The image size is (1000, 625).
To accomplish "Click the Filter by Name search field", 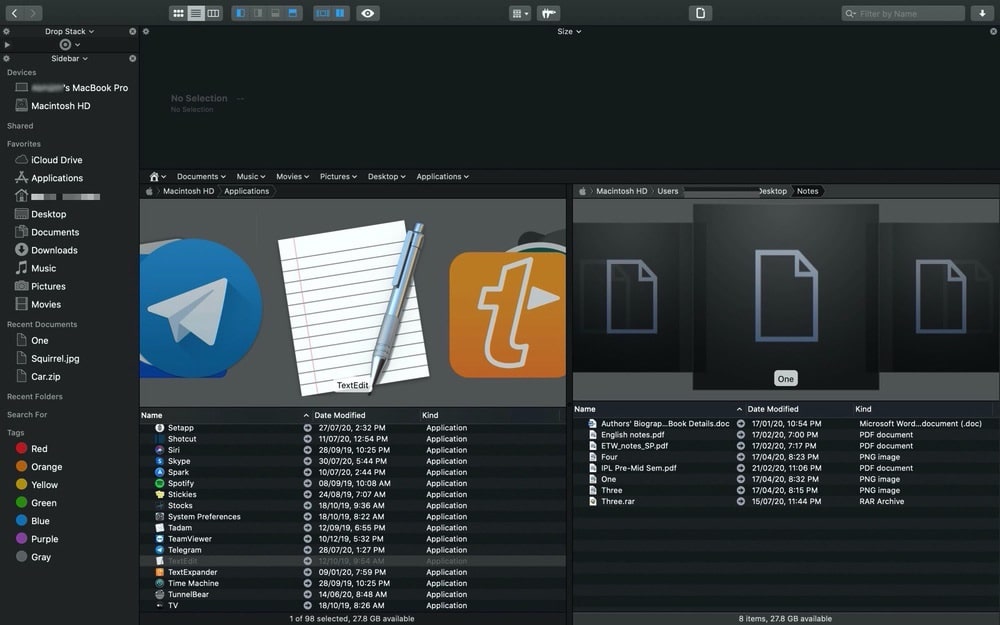I will point(903,13).
